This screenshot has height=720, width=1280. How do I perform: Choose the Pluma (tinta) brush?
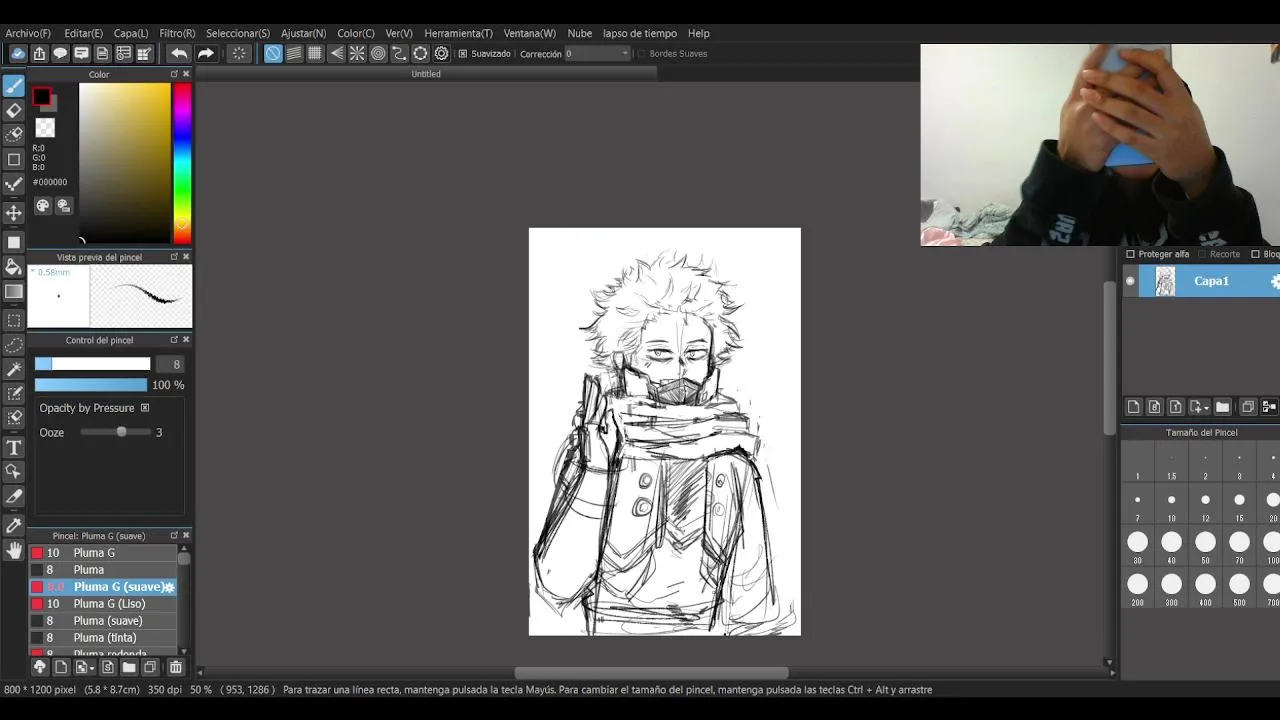click(x=103, y=638)
